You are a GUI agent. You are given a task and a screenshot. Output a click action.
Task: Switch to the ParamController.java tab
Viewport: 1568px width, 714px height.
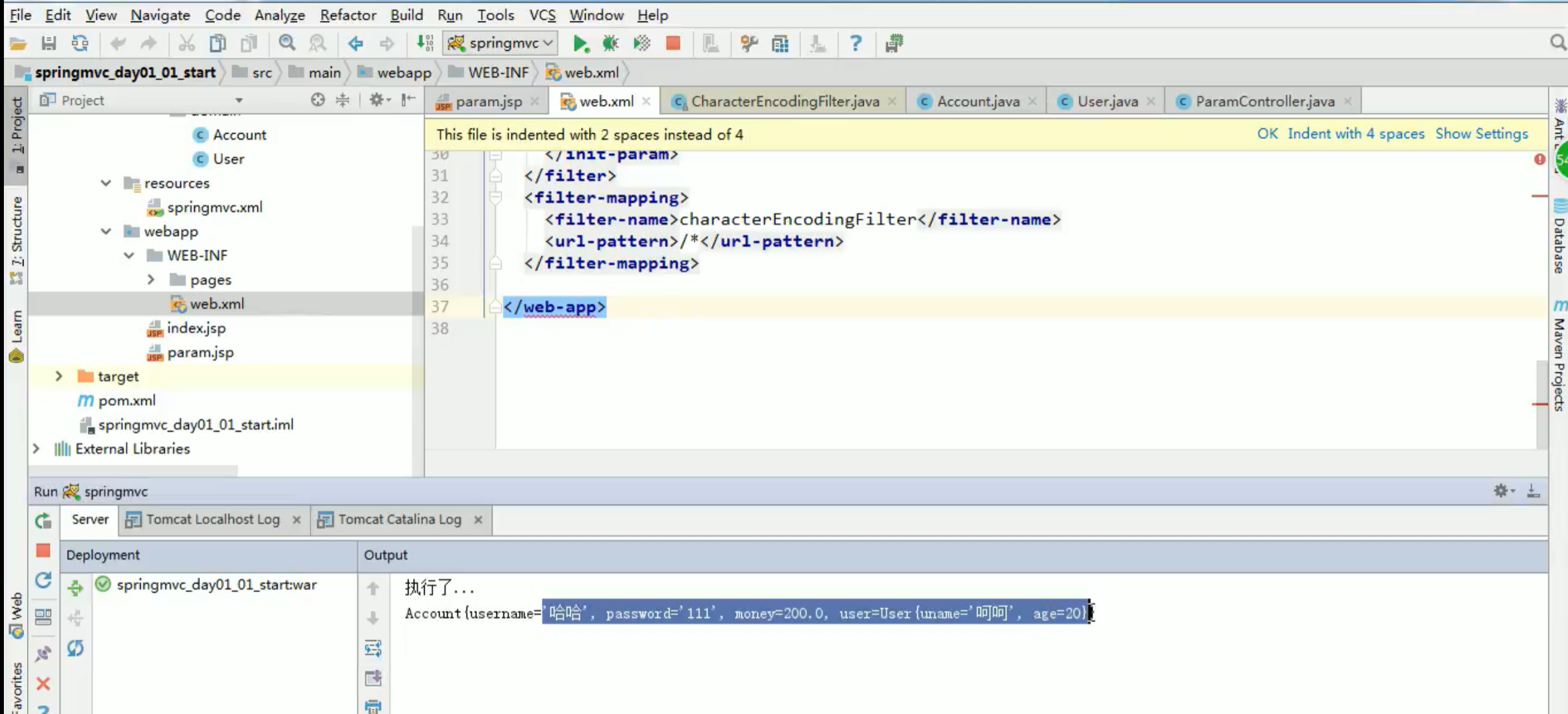point(1264,101)
